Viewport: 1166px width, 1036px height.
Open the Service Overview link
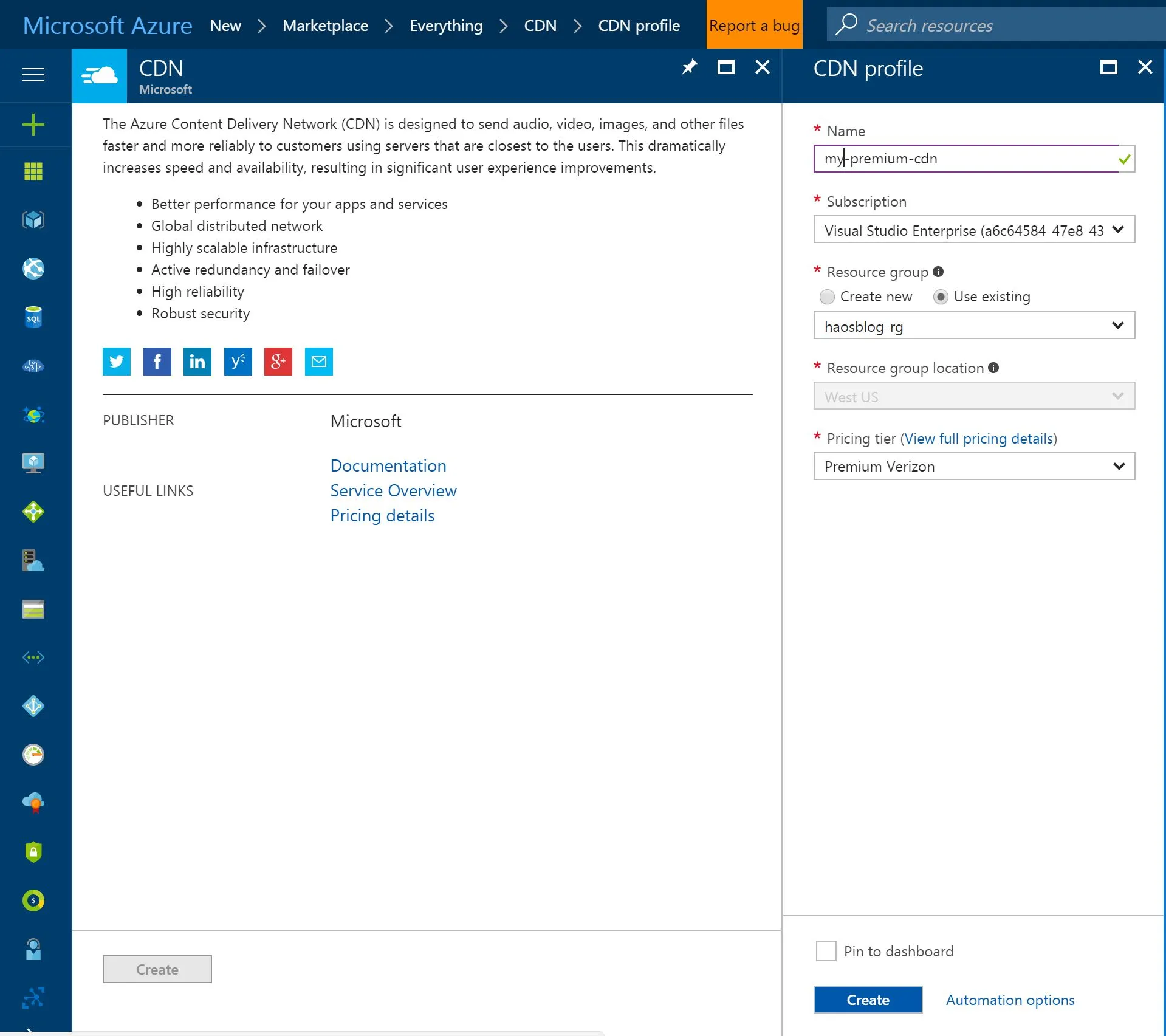point(393,490)
